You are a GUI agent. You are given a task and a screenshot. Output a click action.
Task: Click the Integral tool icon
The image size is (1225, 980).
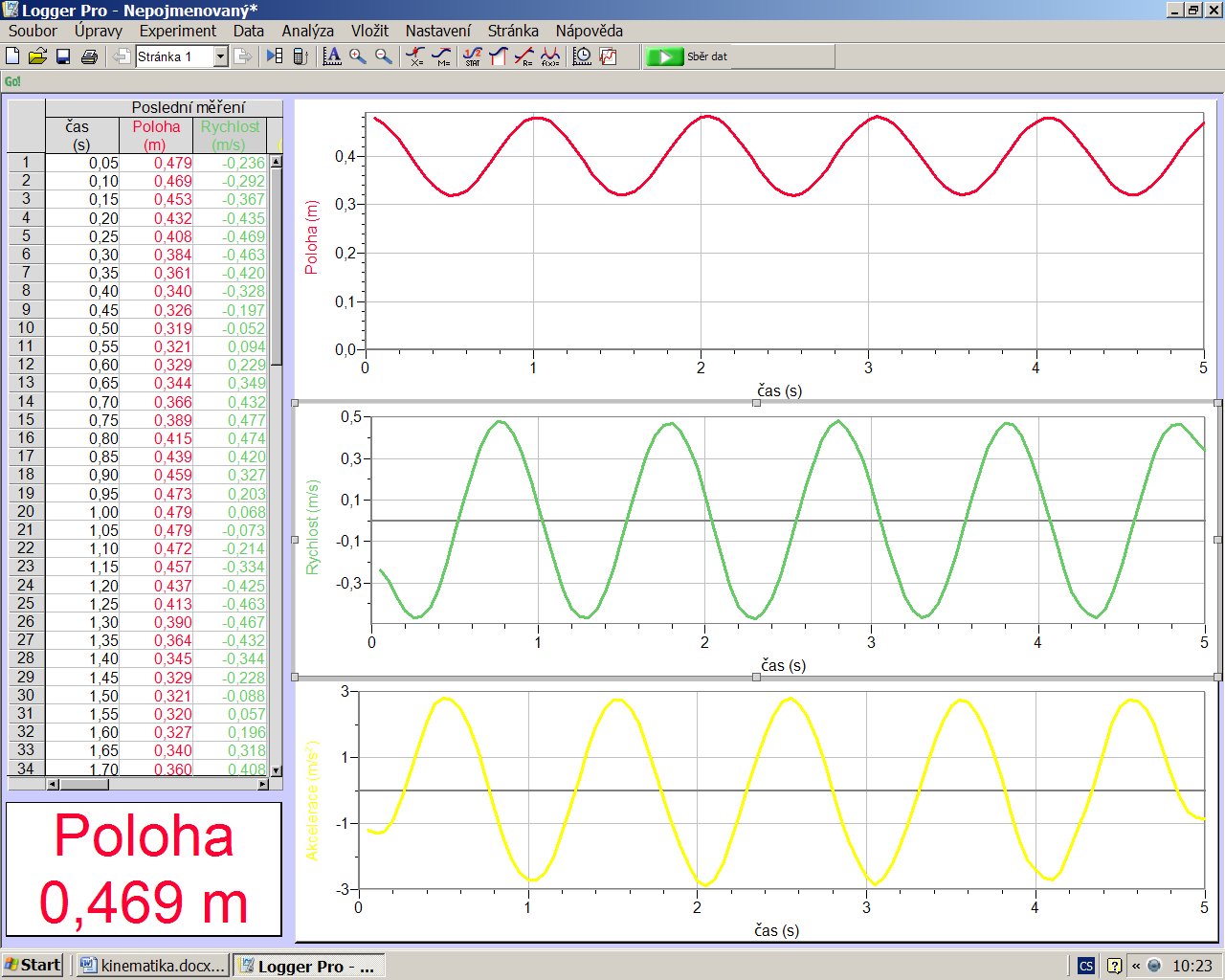tap(498, 56)
